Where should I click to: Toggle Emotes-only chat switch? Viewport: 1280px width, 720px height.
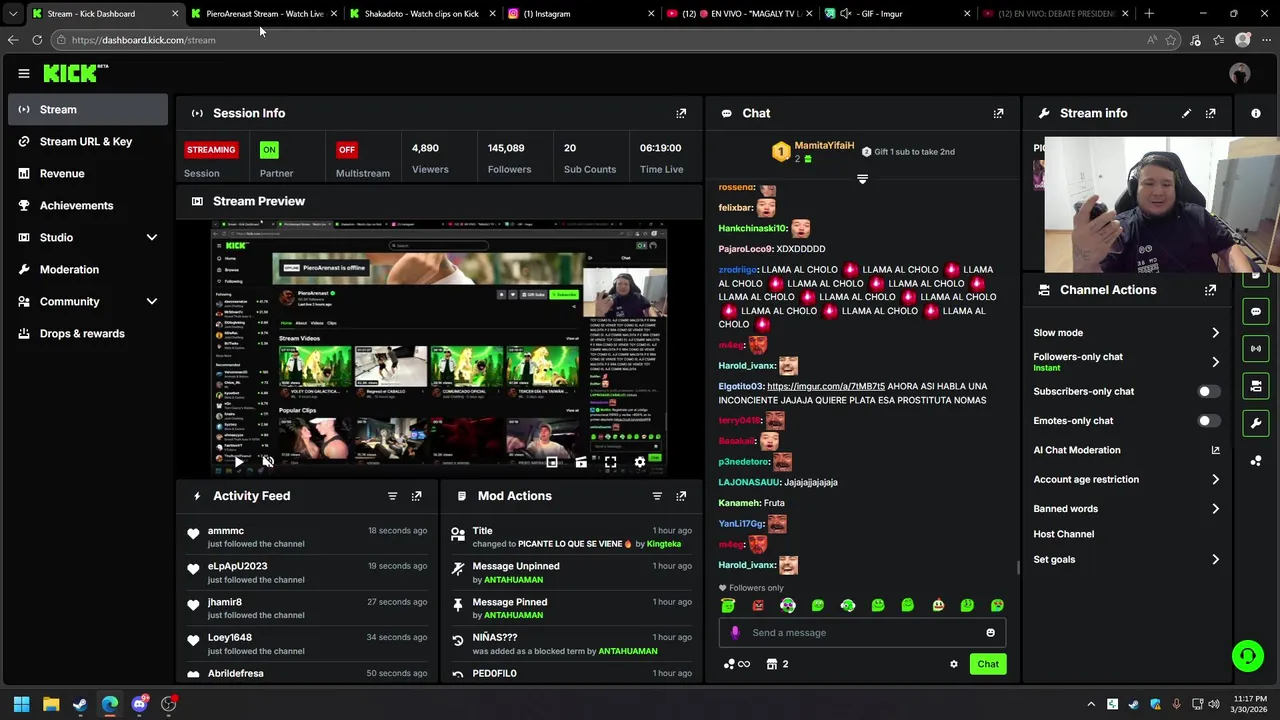[1209, 421]
